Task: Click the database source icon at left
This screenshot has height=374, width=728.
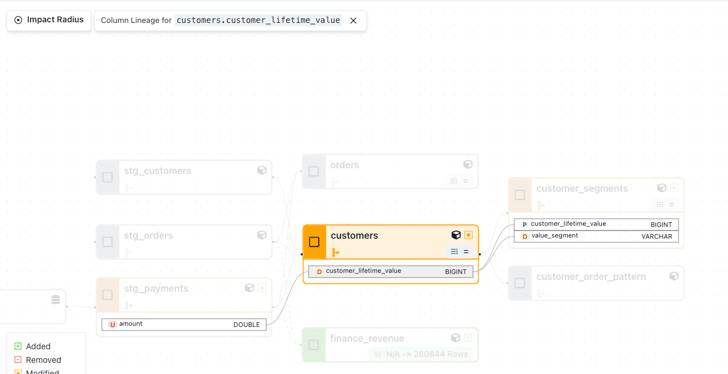Action: 56,300
